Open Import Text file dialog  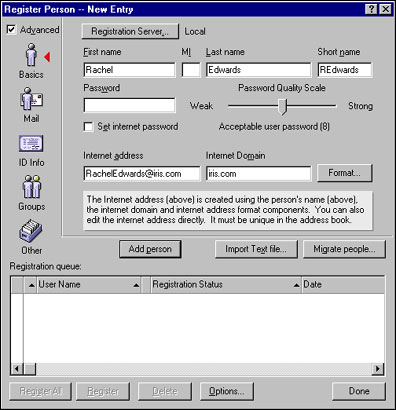(256, 249)
